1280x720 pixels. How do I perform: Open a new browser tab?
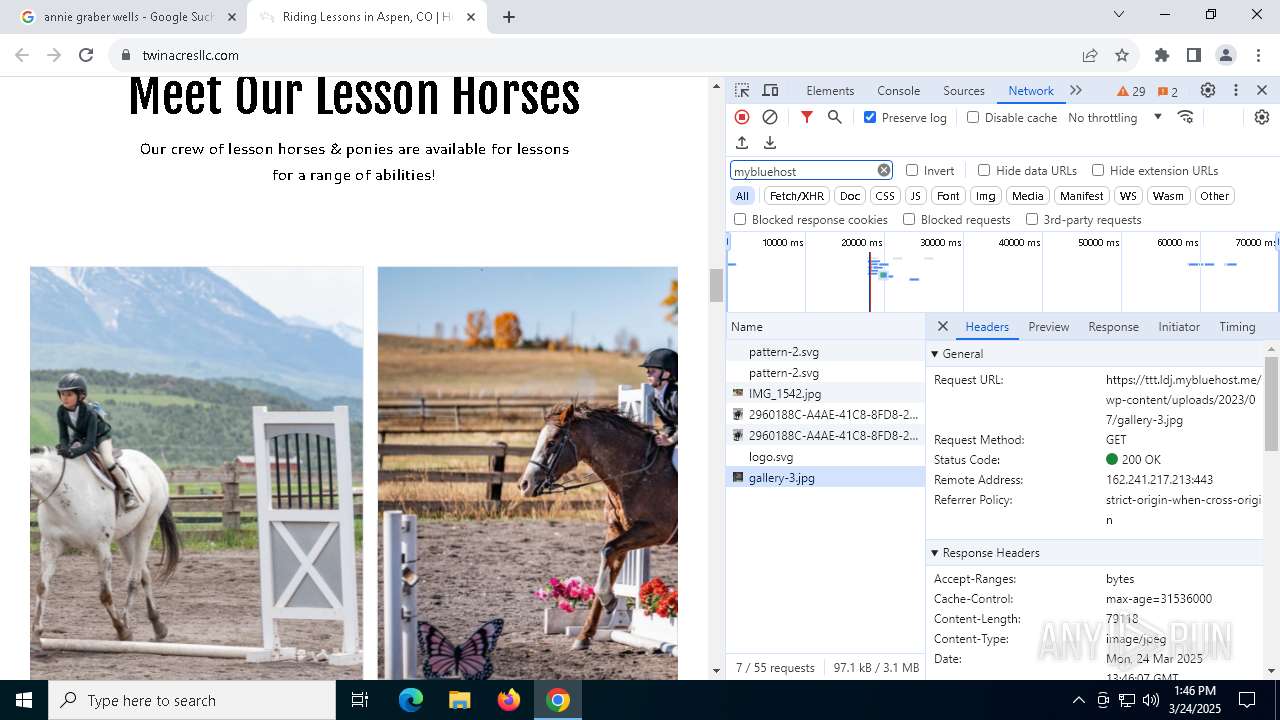509,17
